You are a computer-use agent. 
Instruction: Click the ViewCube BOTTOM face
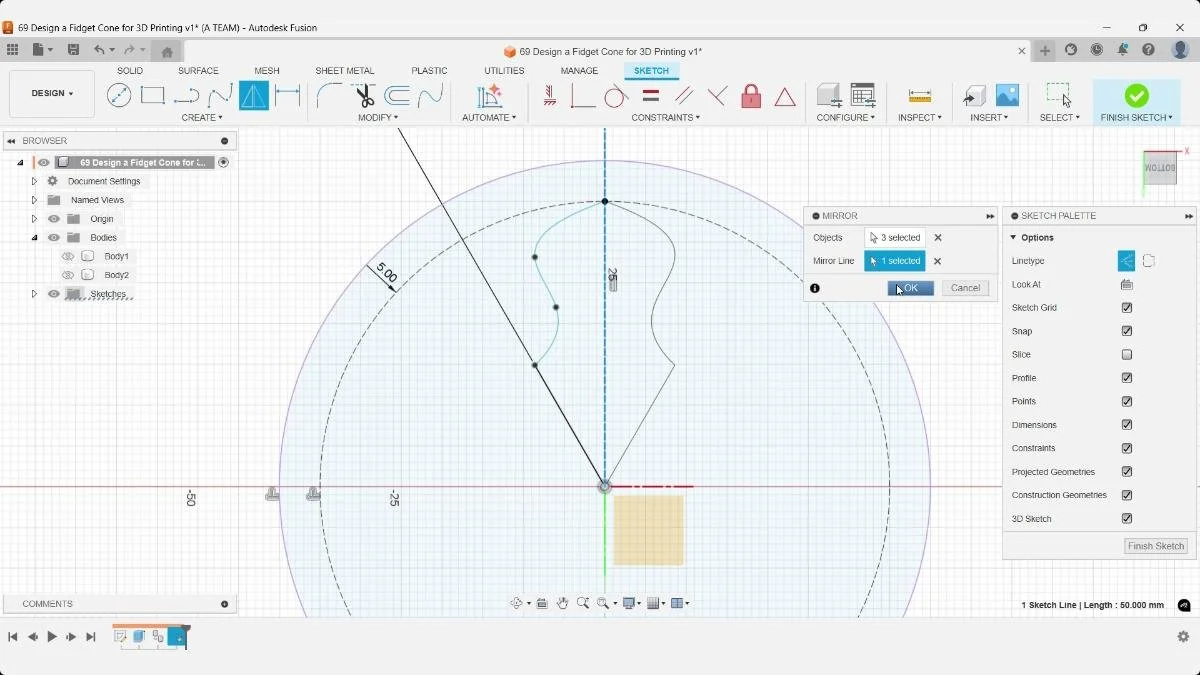click(x=1160, y=167)
